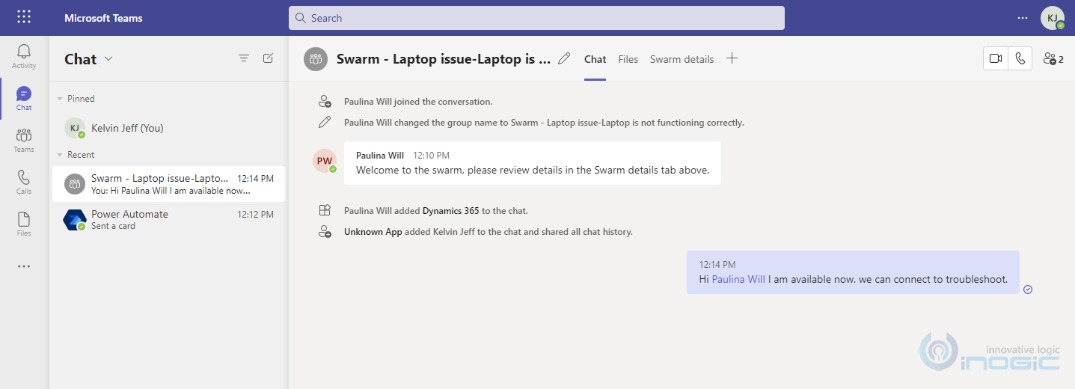1075x389 pixels.
Task: Switch to the Swarm details tab
Action: (681, 60)
